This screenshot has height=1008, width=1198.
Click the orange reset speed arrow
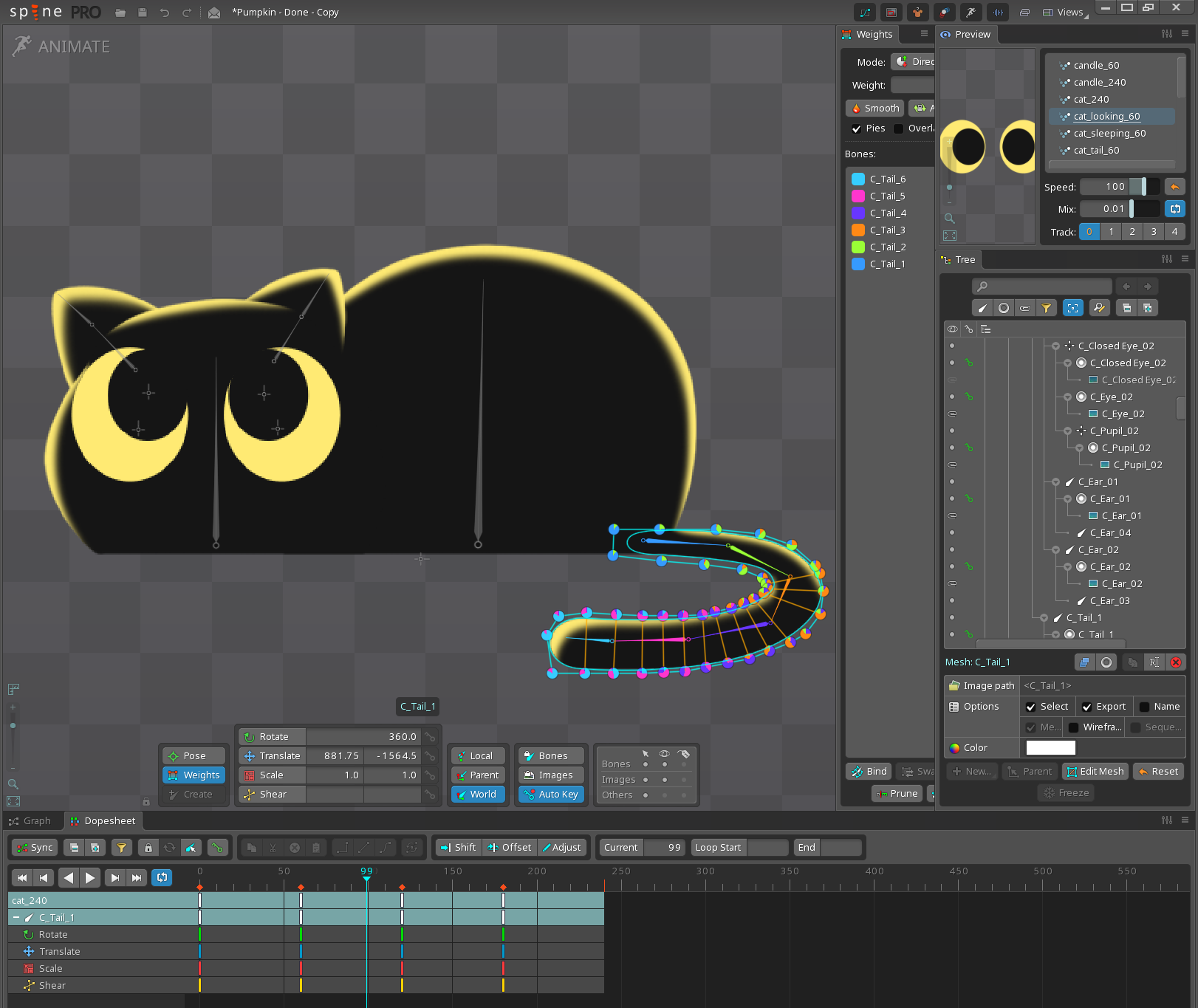pyautogui.click(x=1175, y=187)
